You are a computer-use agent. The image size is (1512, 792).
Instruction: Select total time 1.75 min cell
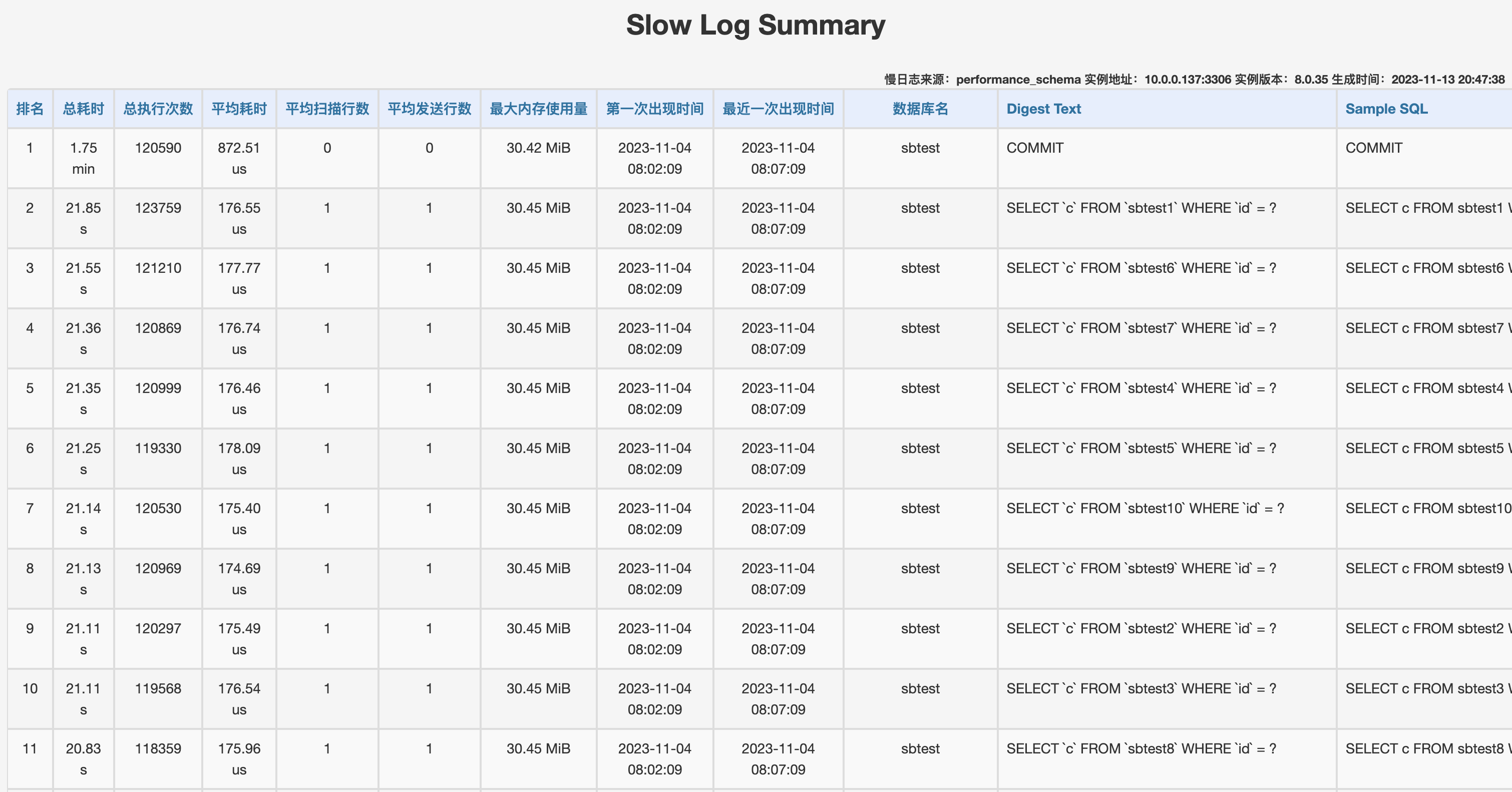83,158
